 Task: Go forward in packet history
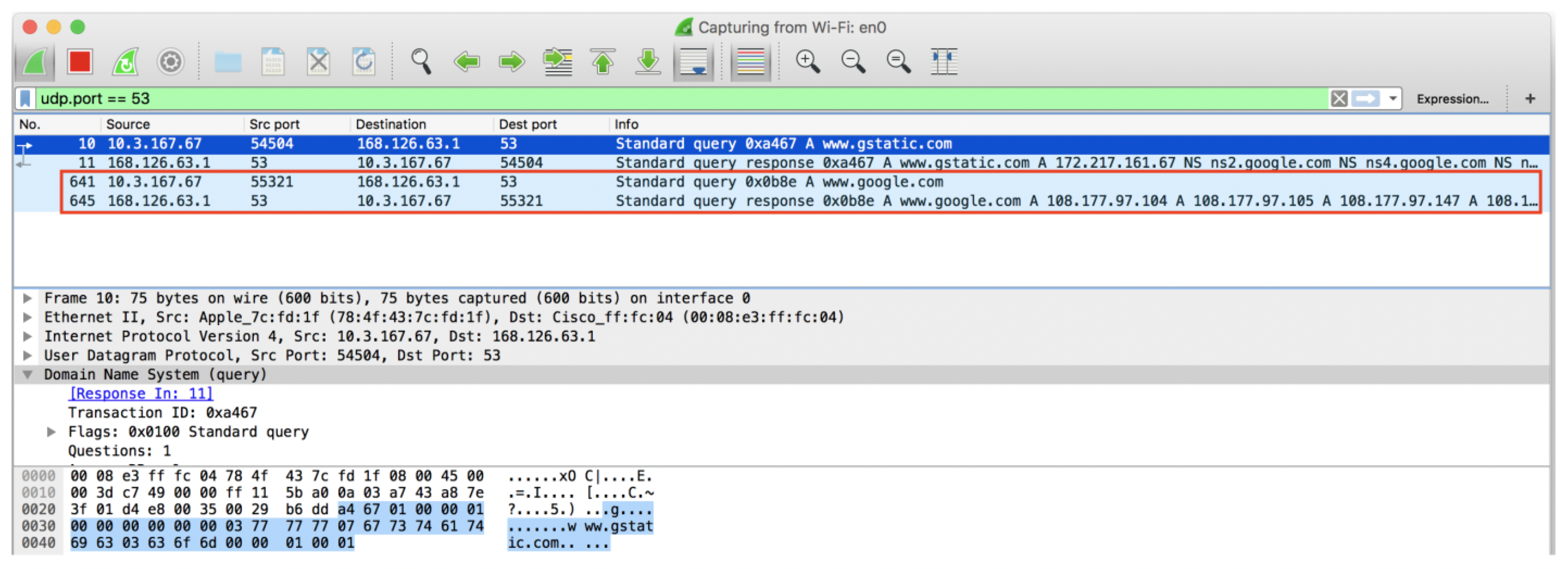click(x=512, y=61)
